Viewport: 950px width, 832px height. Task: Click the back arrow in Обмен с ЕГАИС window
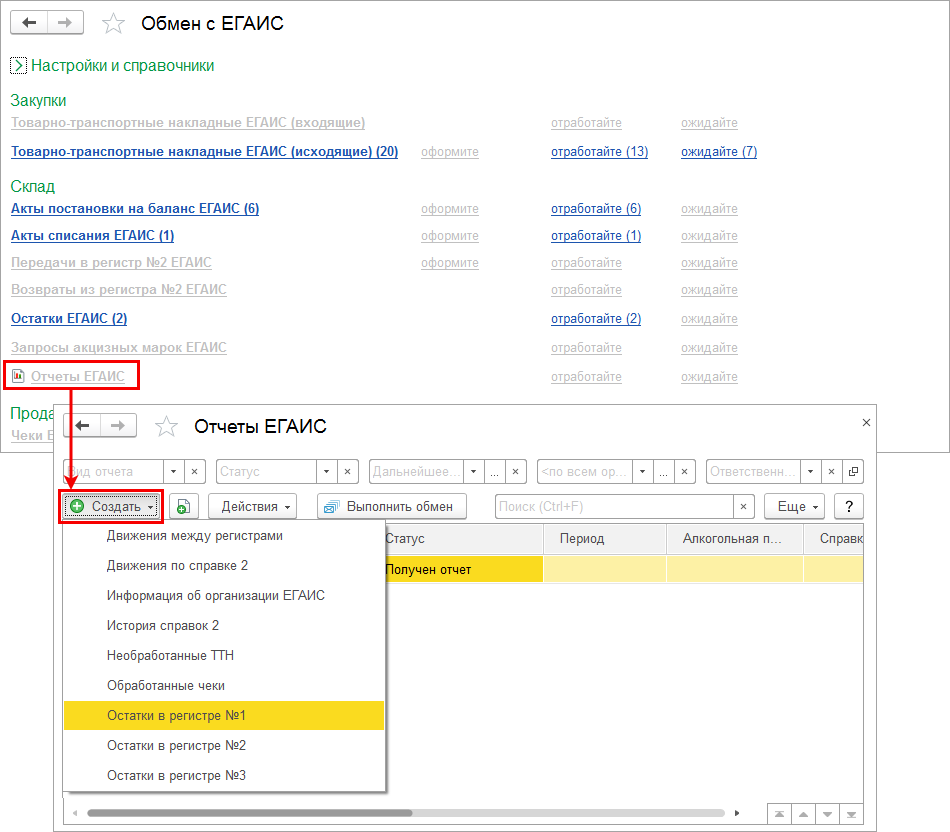[28, 23]
